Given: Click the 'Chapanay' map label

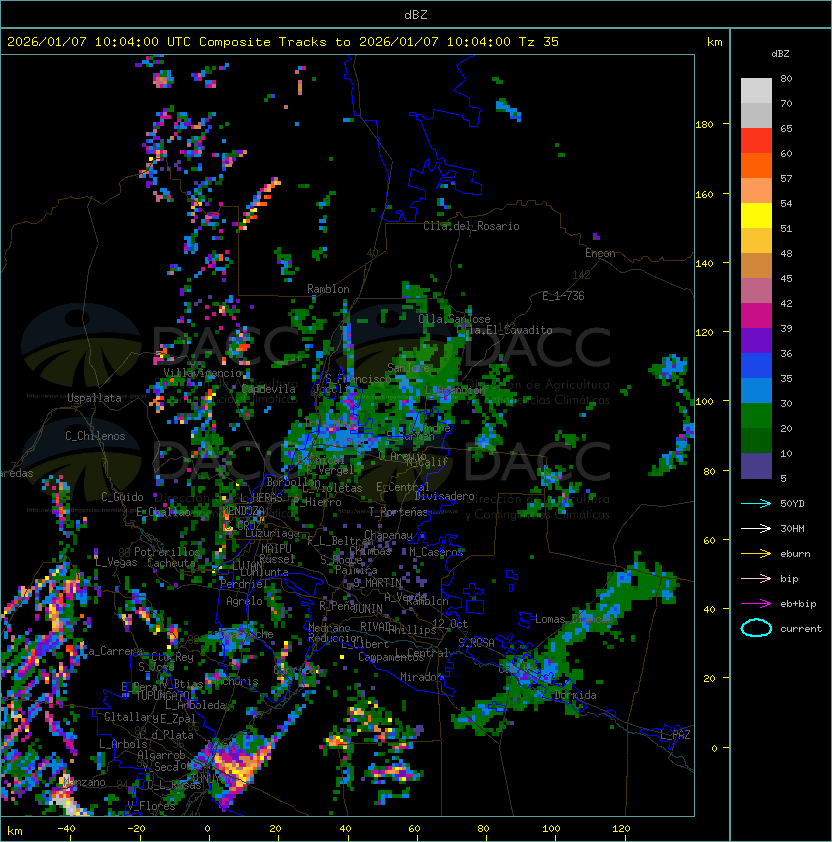Looking at the screenshot, I should pyautogui.click(x=388, y=535).
